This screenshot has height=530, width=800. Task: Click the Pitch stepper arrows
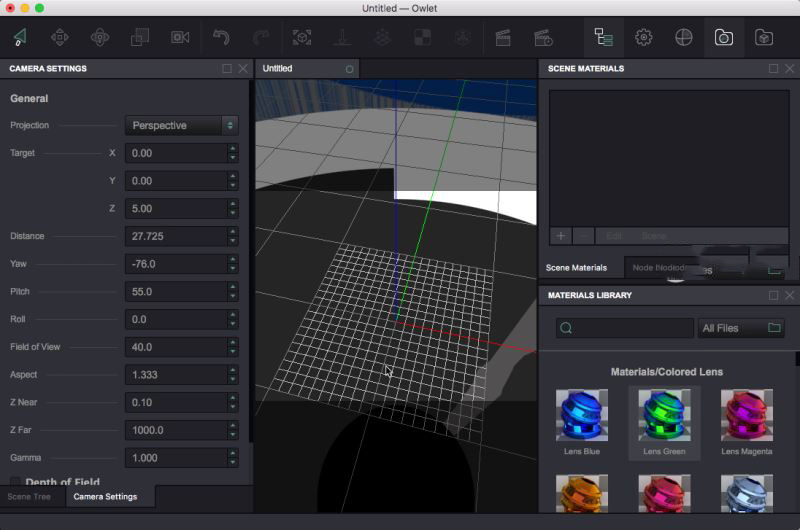(x=233, y=291)
